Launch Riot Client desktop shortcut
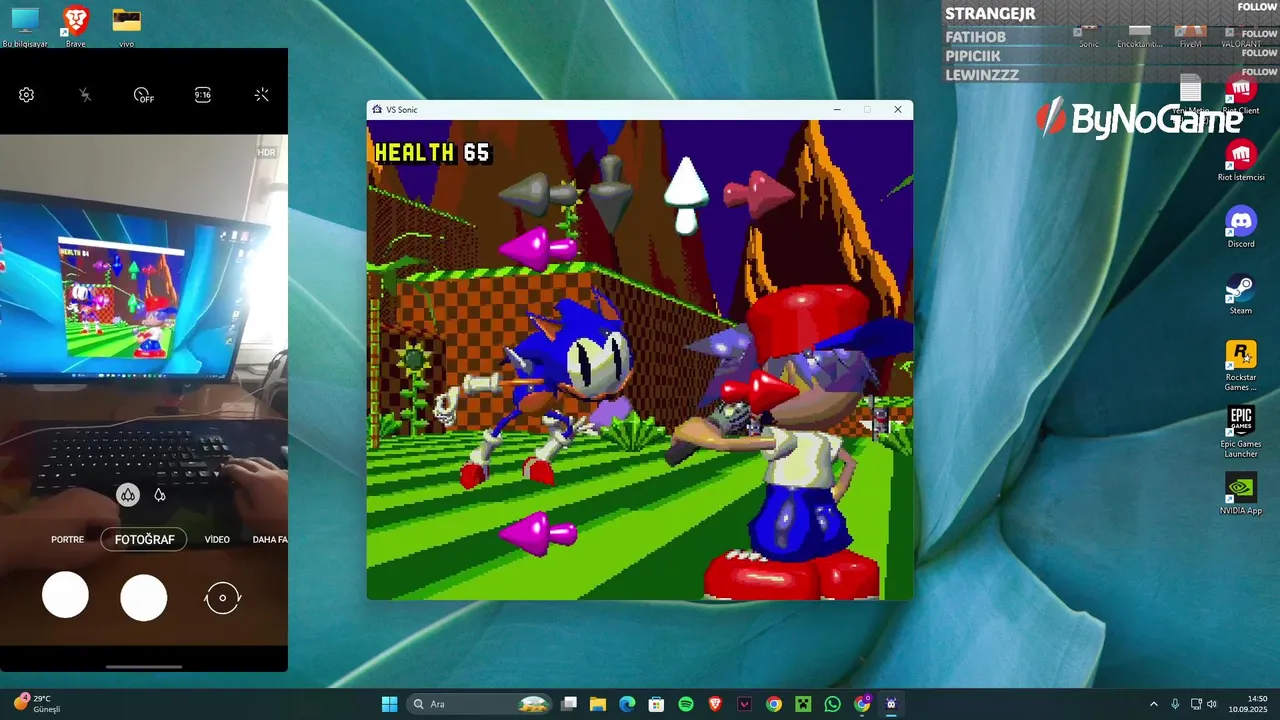This screenshot has height=720, width=1280. 1241,94
